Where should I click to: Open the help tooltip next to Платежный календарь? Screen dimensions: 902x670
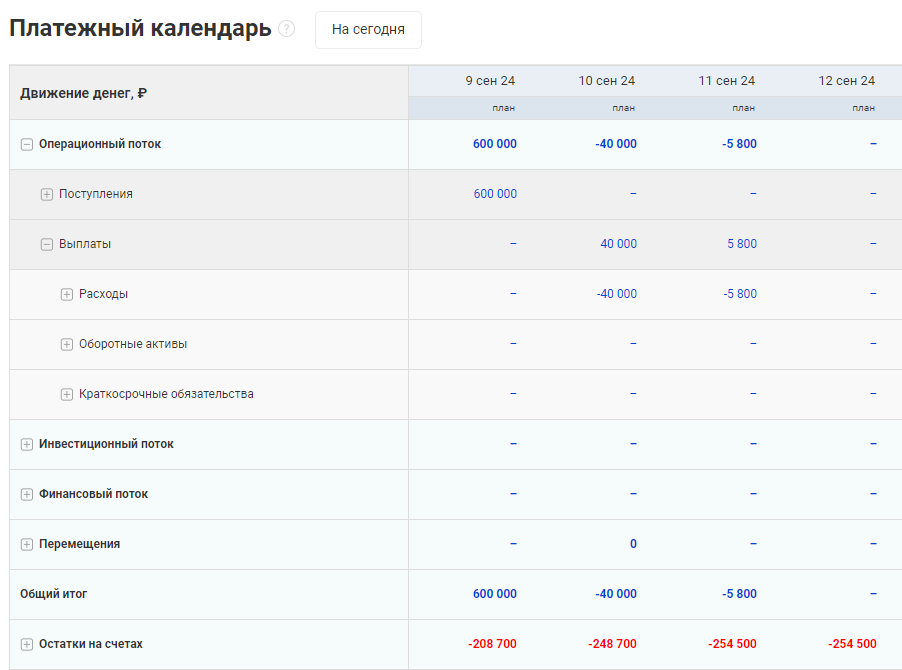(287, 29)
